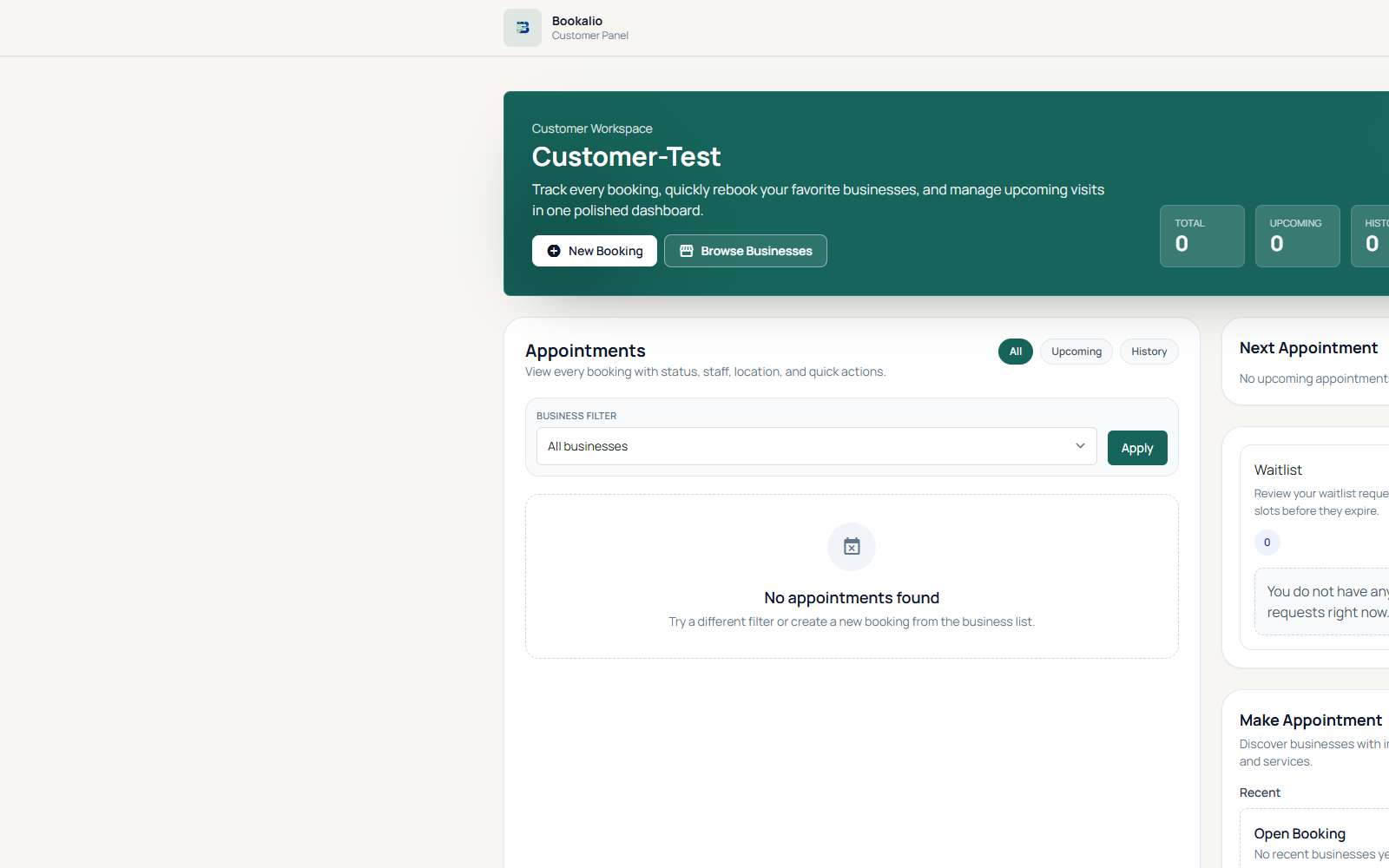This screenshot has width=1389, height=868.
Task: Click the Next Appointment heading
Action: click(x=1308, y=348)
